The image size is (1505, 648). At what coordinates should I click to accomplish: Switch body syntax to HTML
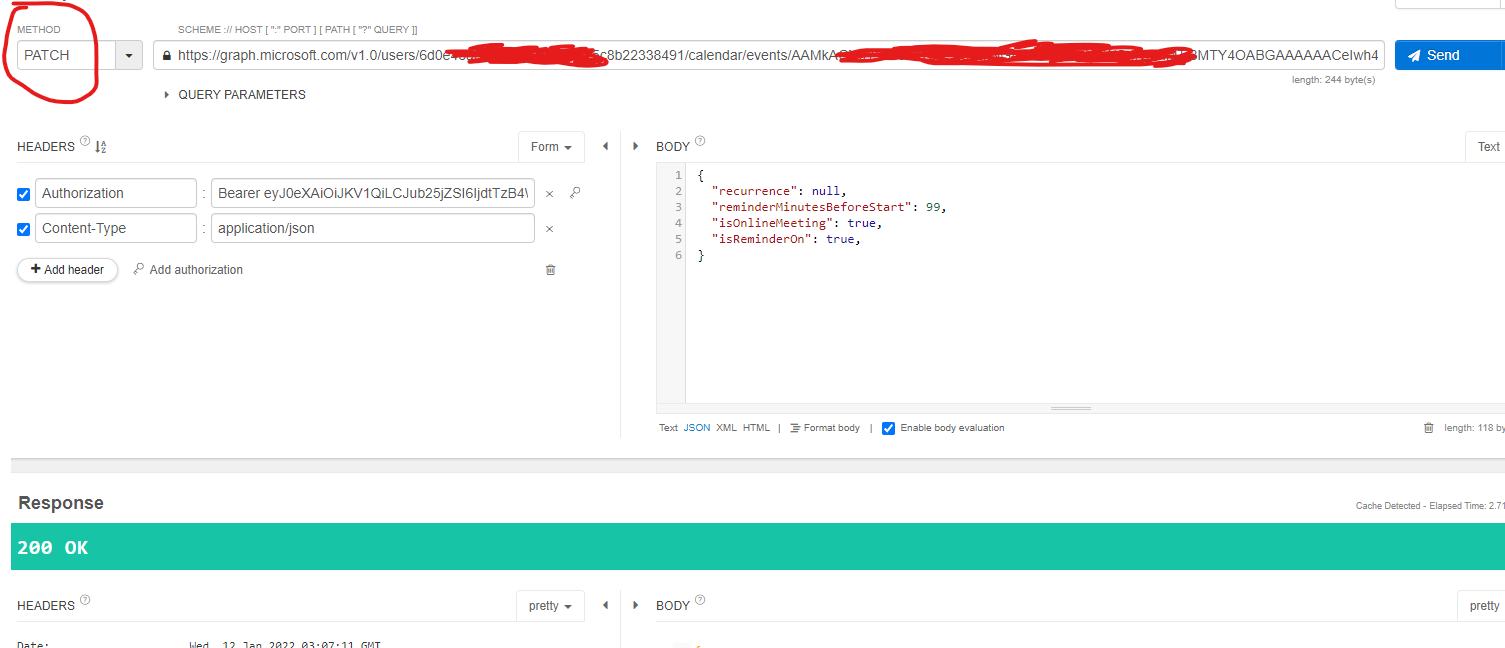(756, 428)
